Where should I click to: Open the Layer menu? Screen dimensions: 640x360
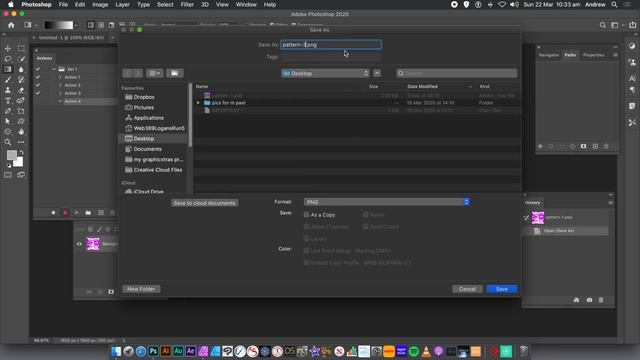point(122,4)
